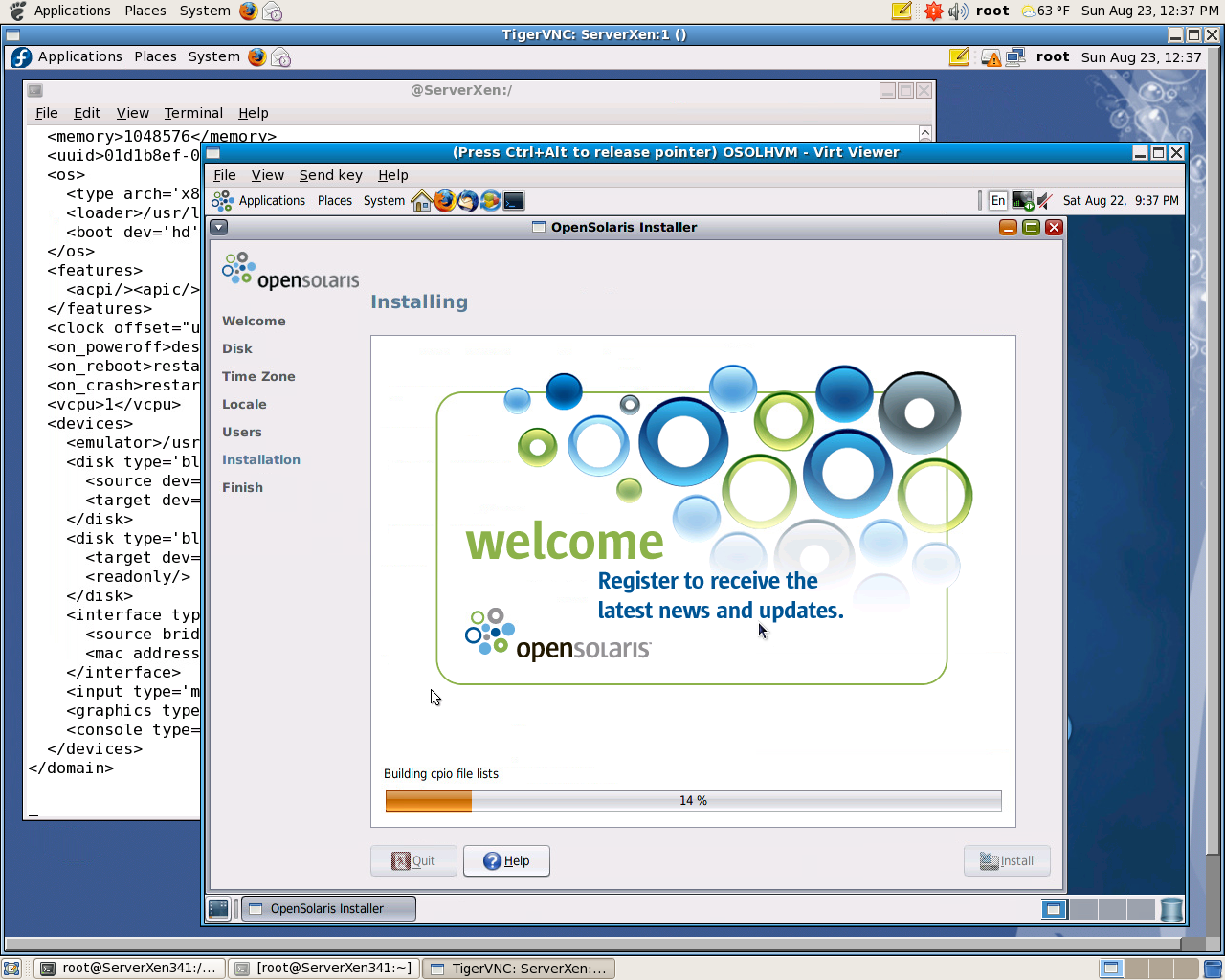This screenshot has height=980, width=1225.
Task: Open the home folder icon in OpenSolaris panel
Action: pyautogui.click(x=421, y=201)
